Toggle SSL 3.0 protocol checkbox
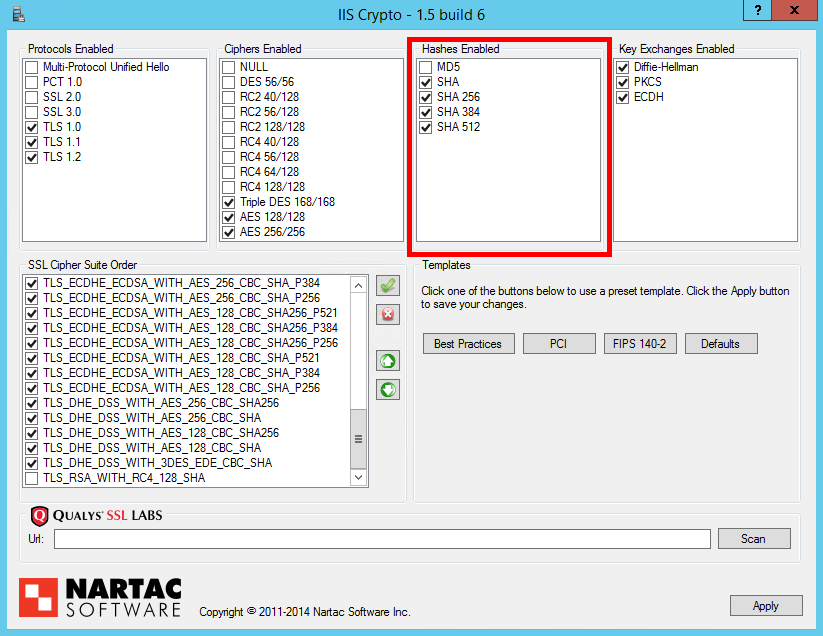Viewport: 823px width, 636px height. [x=32, y=112]
